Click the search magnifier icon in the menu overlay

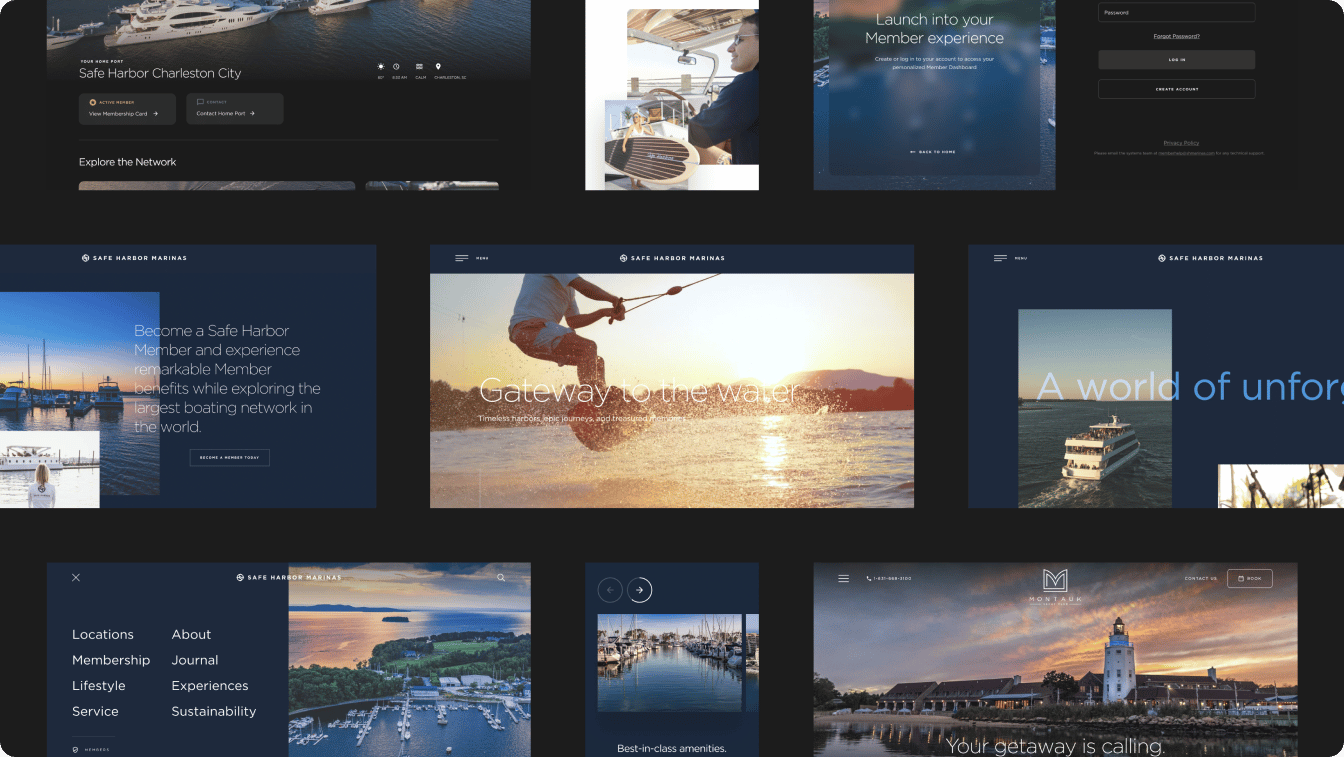coord(501,578)
